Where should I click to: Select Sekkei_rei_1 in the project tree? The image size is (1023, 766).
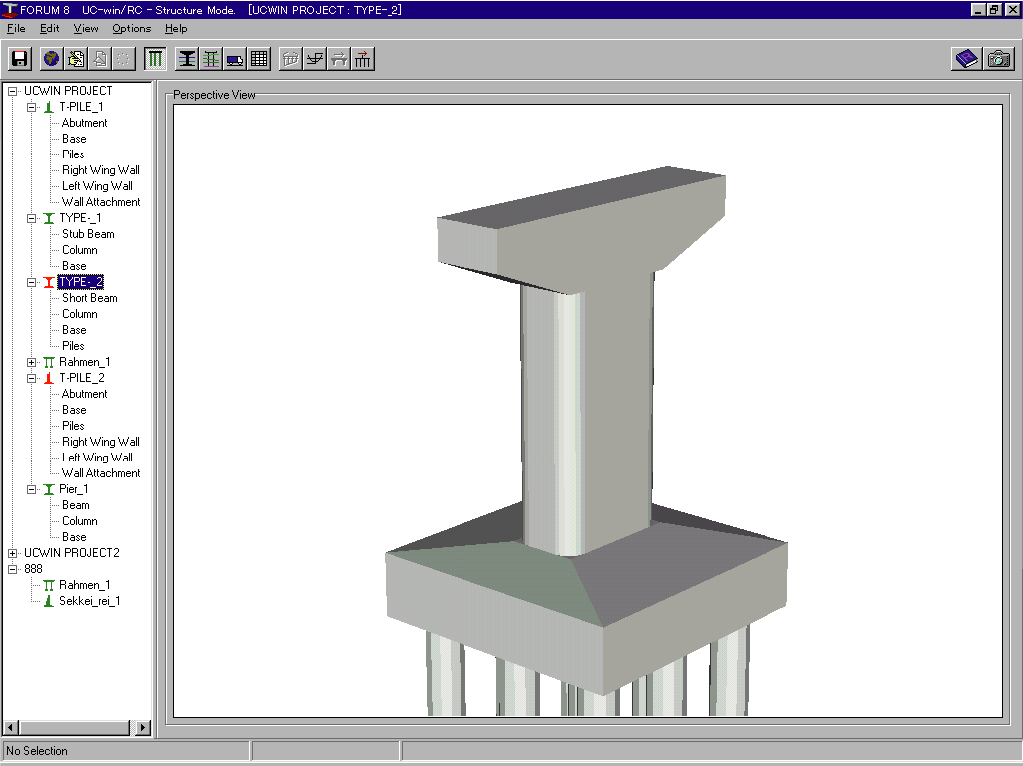[x=89, y=601]
